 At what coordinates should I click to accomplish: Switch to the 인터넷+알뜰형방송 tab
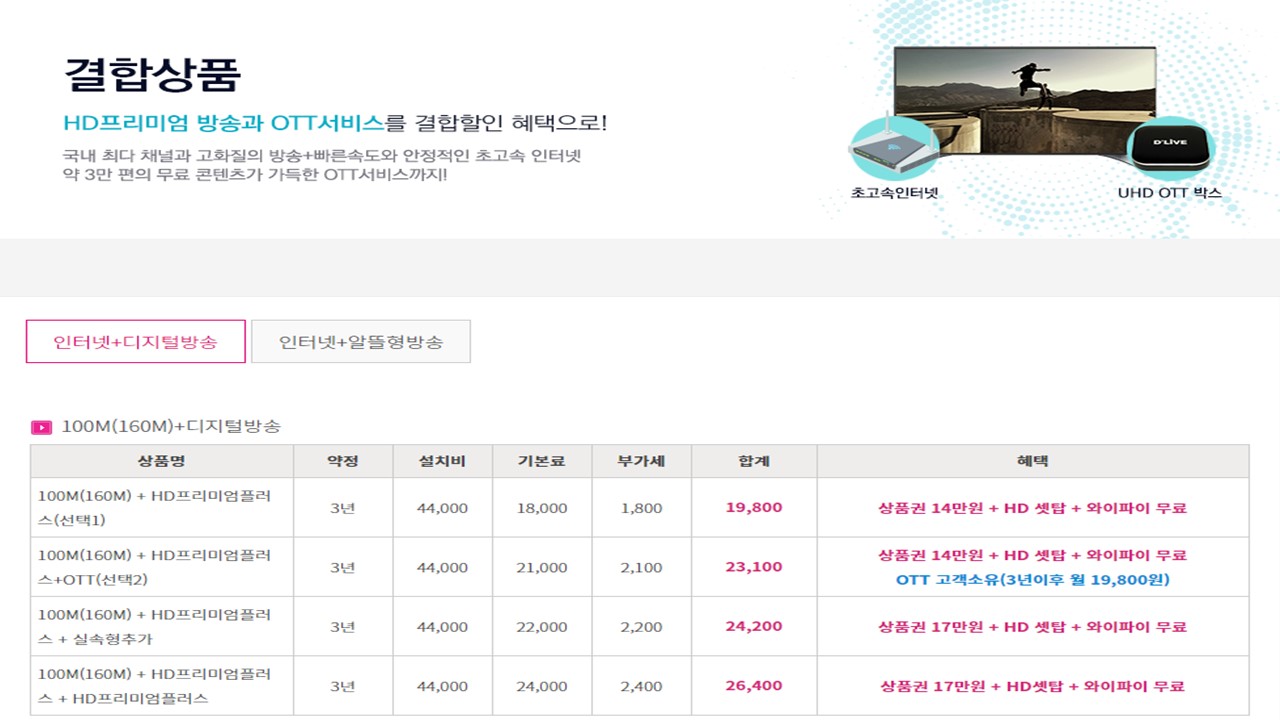pos(361,341)
